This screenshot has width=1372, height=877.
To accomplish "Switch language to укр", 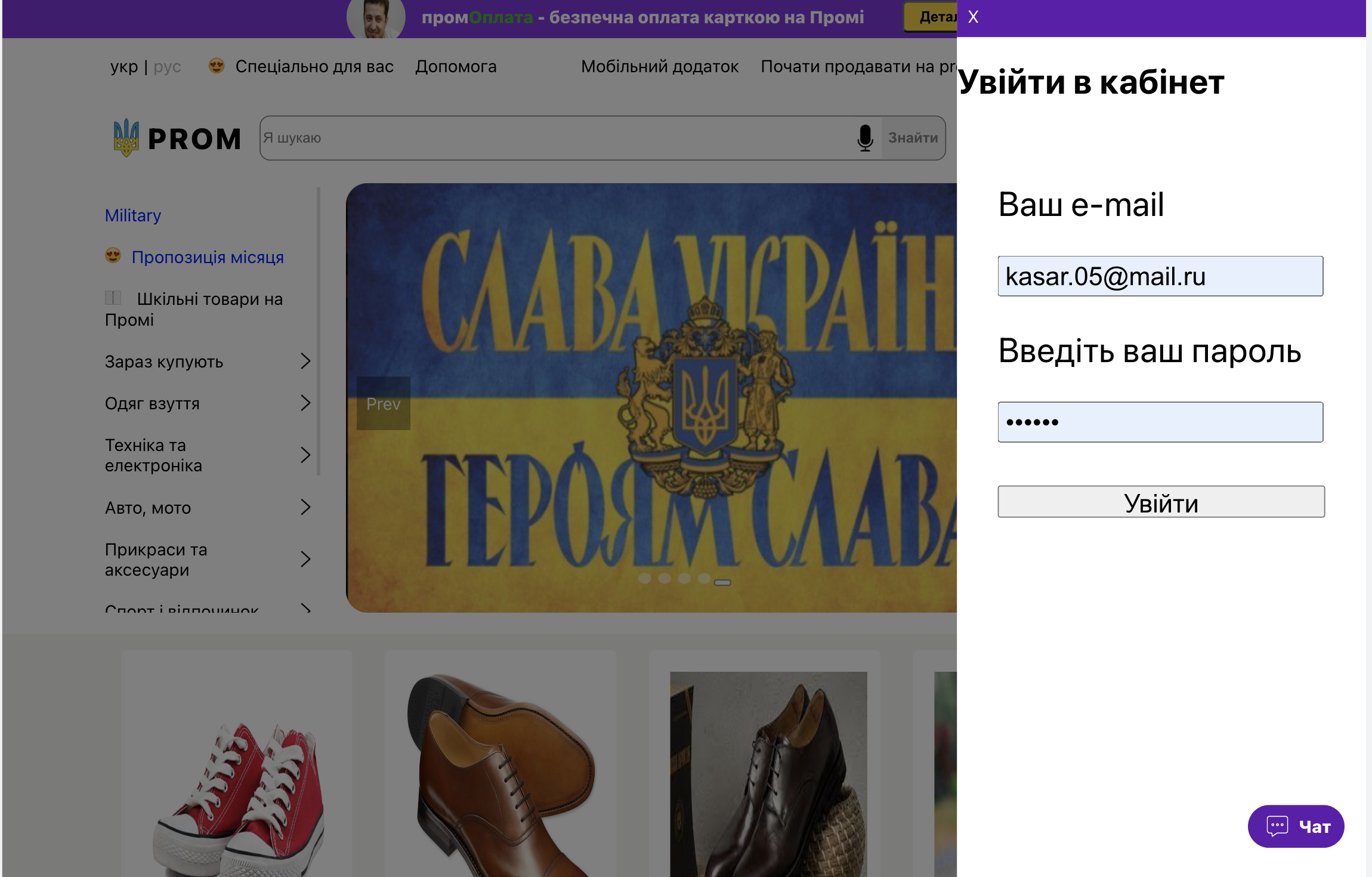I will tap(124, 66).
